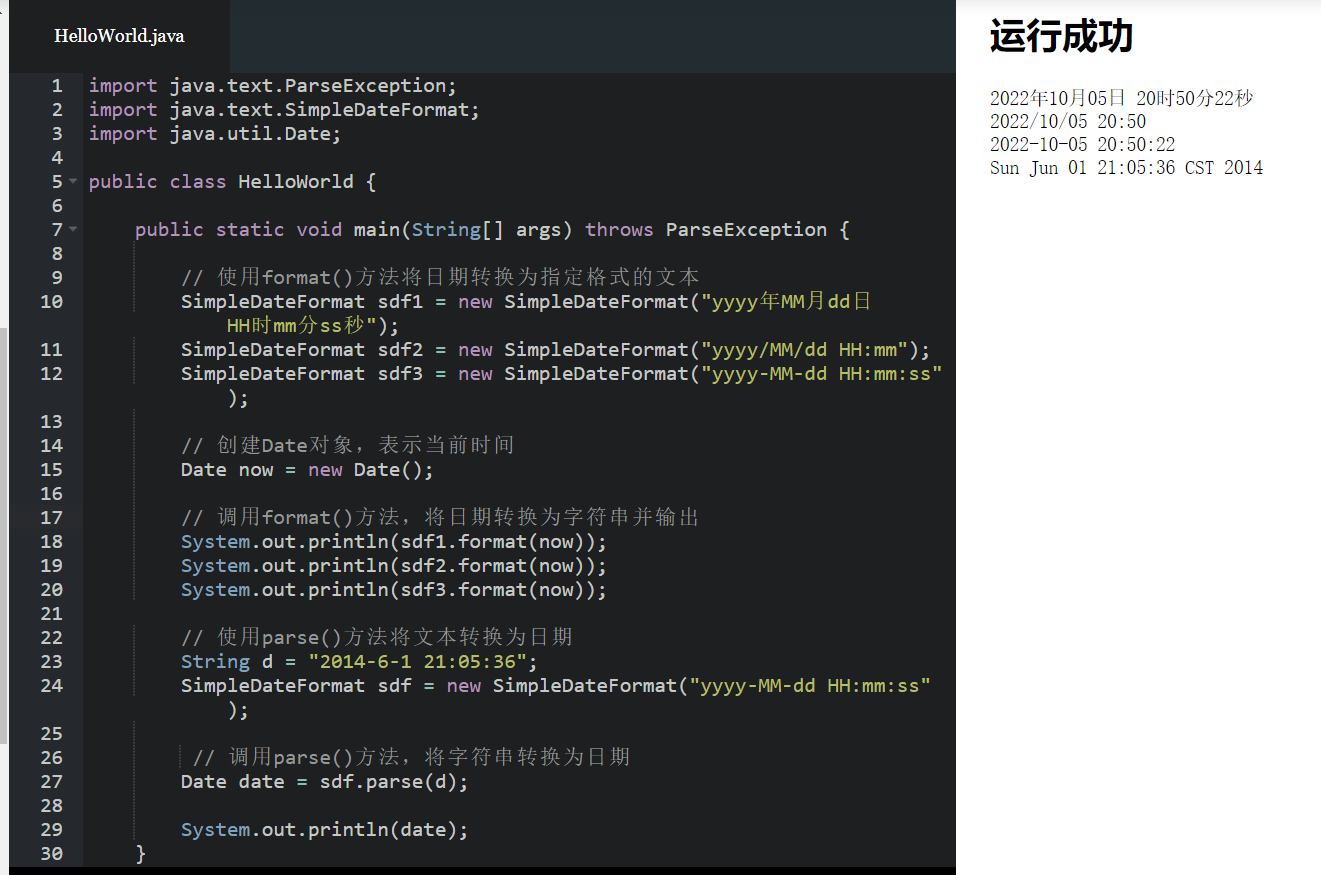Click the output line 2022/10/05 20:50
This screenshot has height=875, width=1321.
pyautogui.click(x=1067, y=122)
